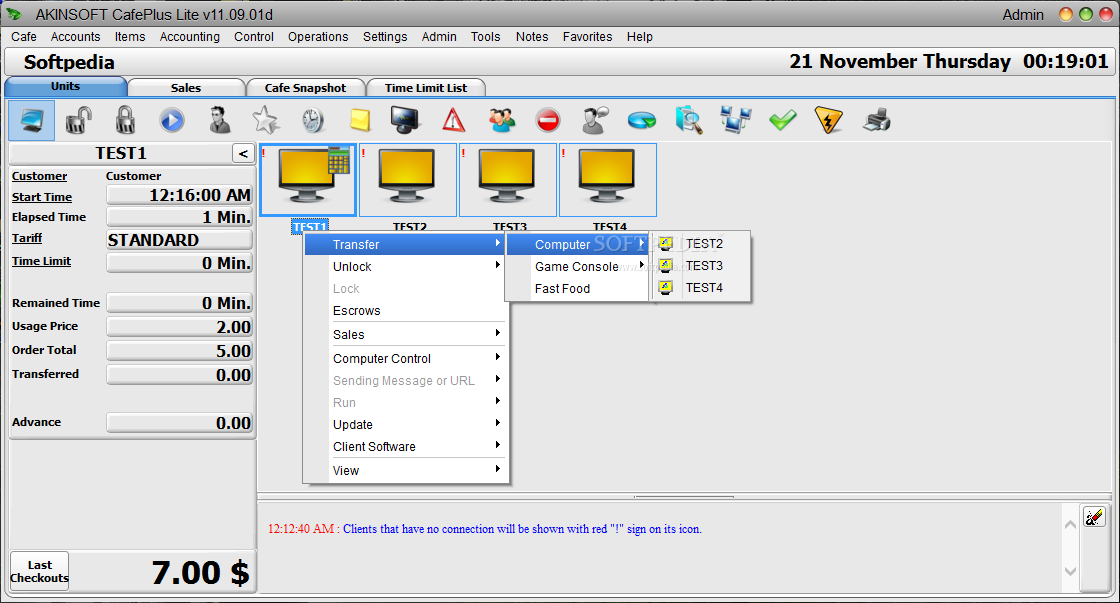Open the Accounts menu
The image size is (1120, 603).
click(75, 36)
